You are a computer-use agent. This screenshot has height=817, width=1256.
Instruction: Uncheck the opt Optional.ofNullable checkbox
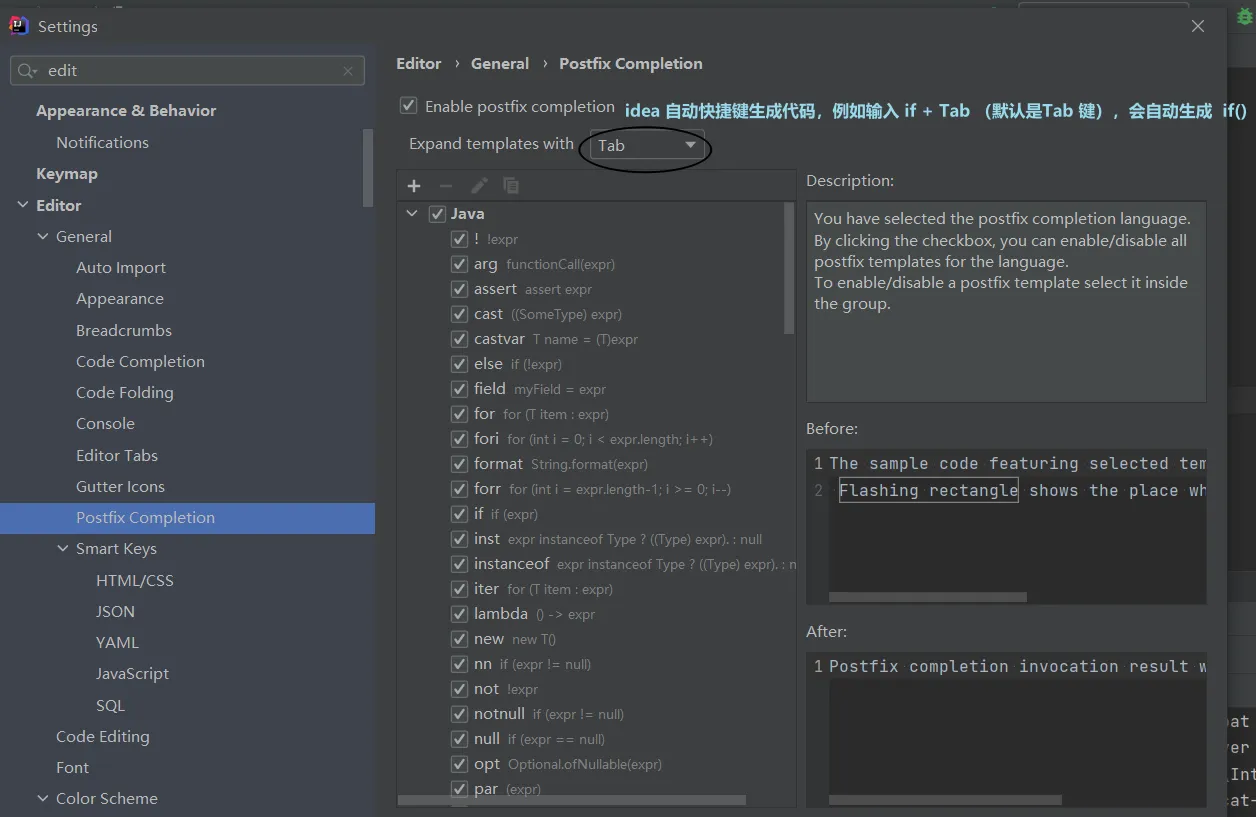click(x=459, y=764)
